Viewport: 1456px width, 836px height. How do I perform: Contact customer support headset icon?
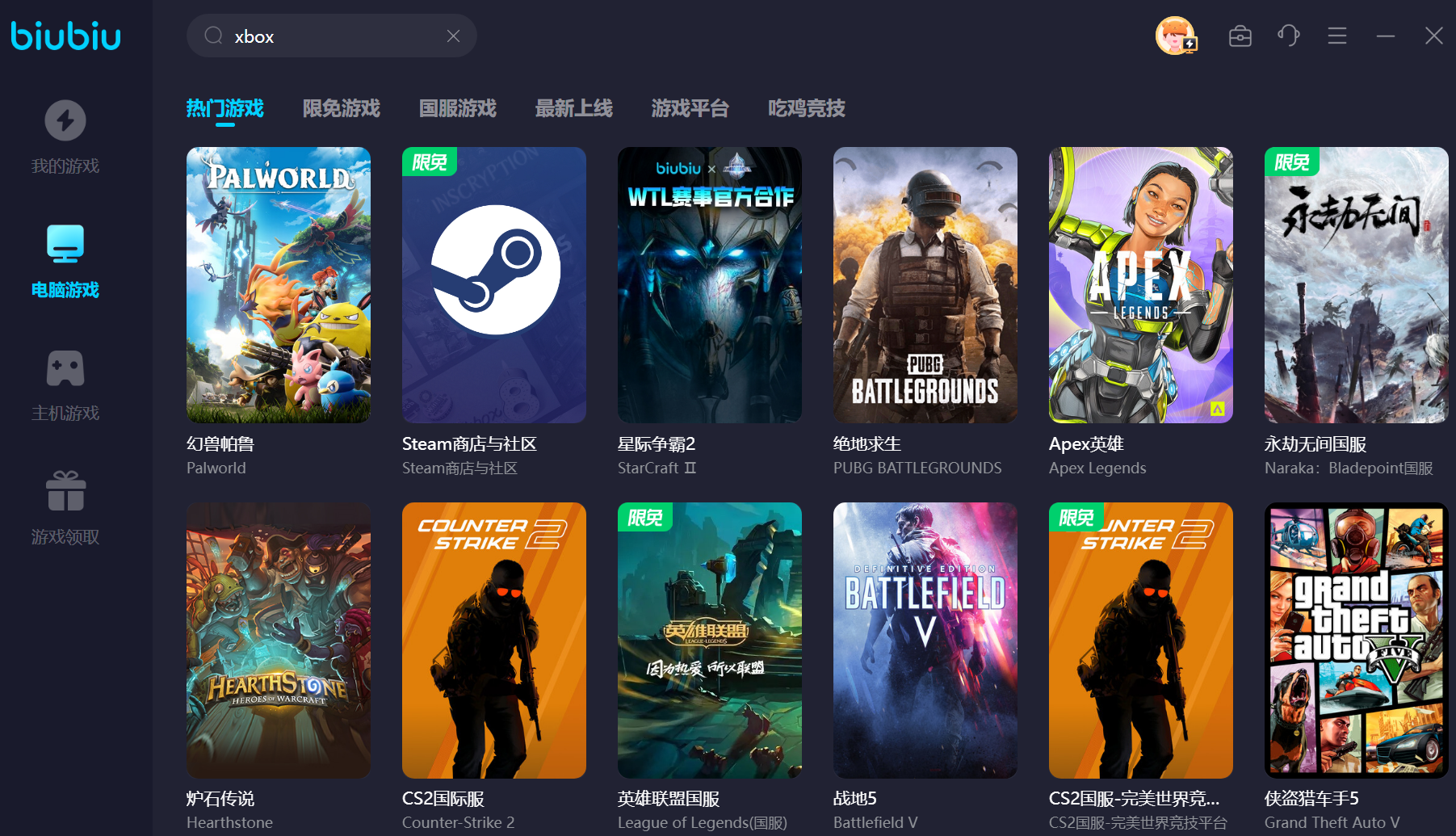(x=1289, y=36)
